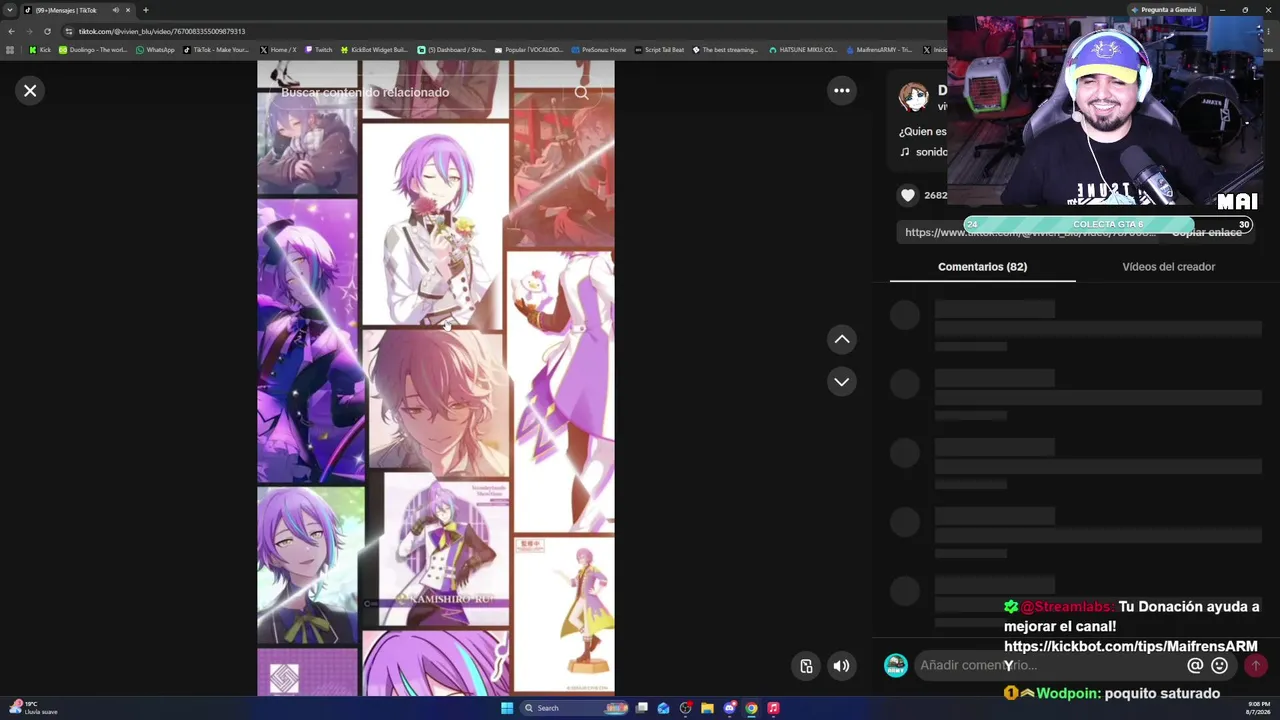Open the Music app on the taskbar
1280x720 pixels.
click(773, 708)
